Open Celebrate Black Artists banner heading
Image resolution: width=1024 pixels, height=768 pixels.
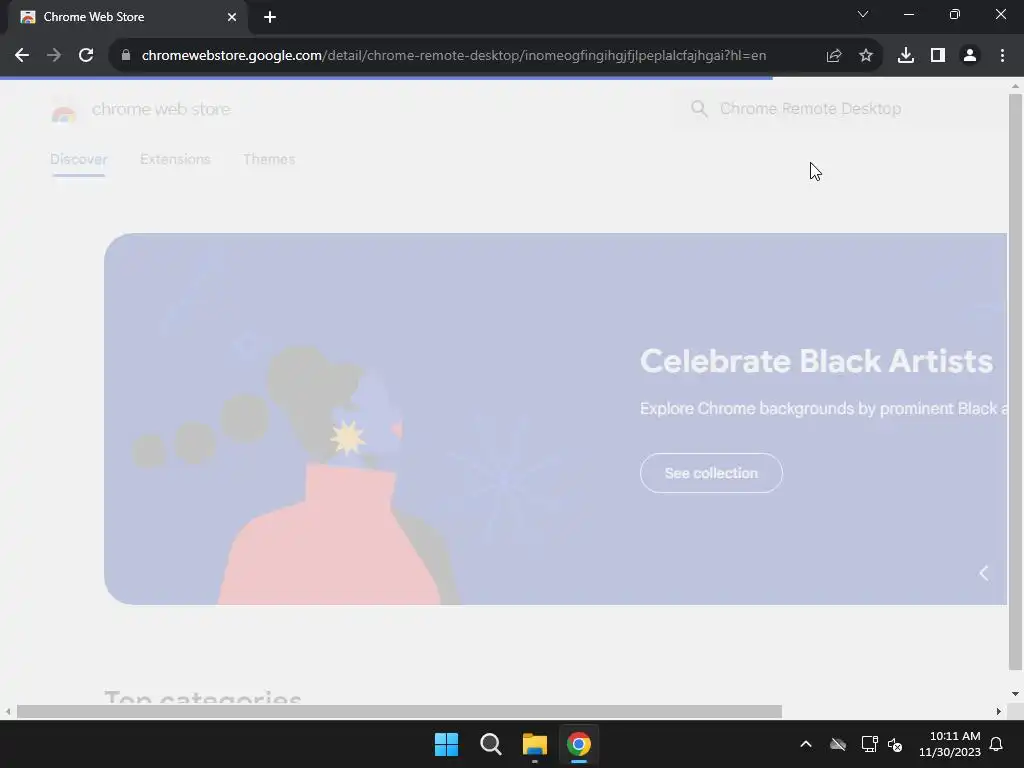[816, 361]
